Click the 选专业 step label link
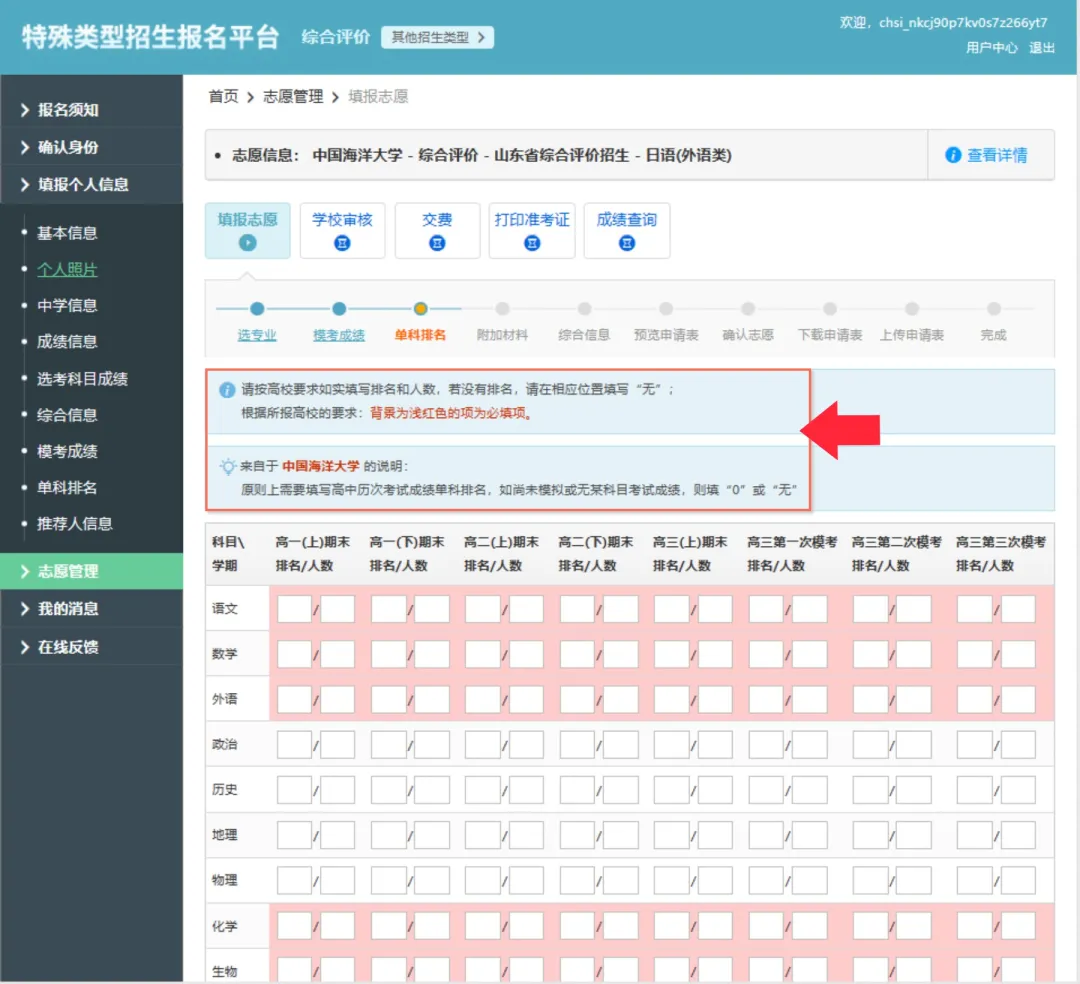 click(x=257, y=335)
